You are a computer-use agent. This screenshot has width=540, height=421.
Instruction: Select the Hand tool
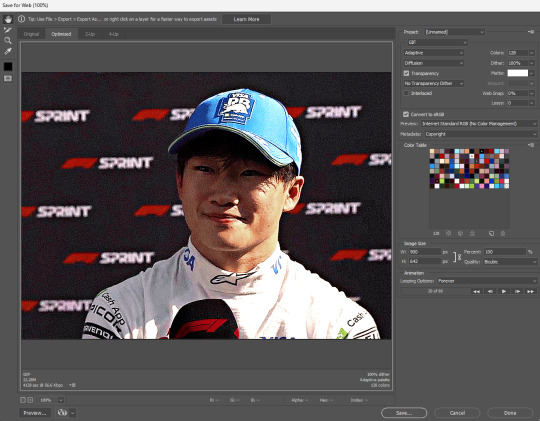pos(8,19)
